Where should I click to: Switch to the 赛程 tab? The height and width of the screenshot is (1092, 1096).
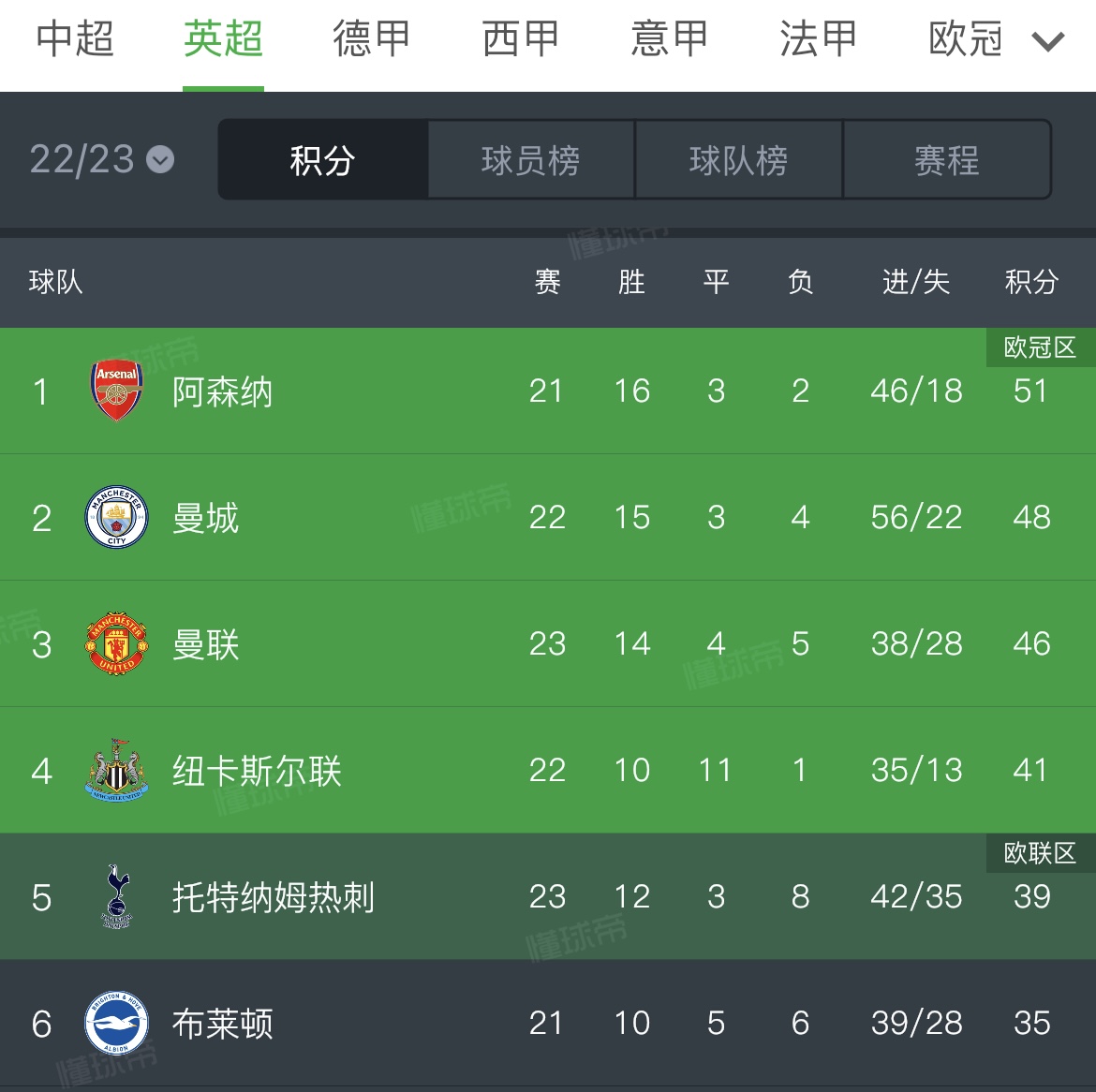click(x=947, y=159)
